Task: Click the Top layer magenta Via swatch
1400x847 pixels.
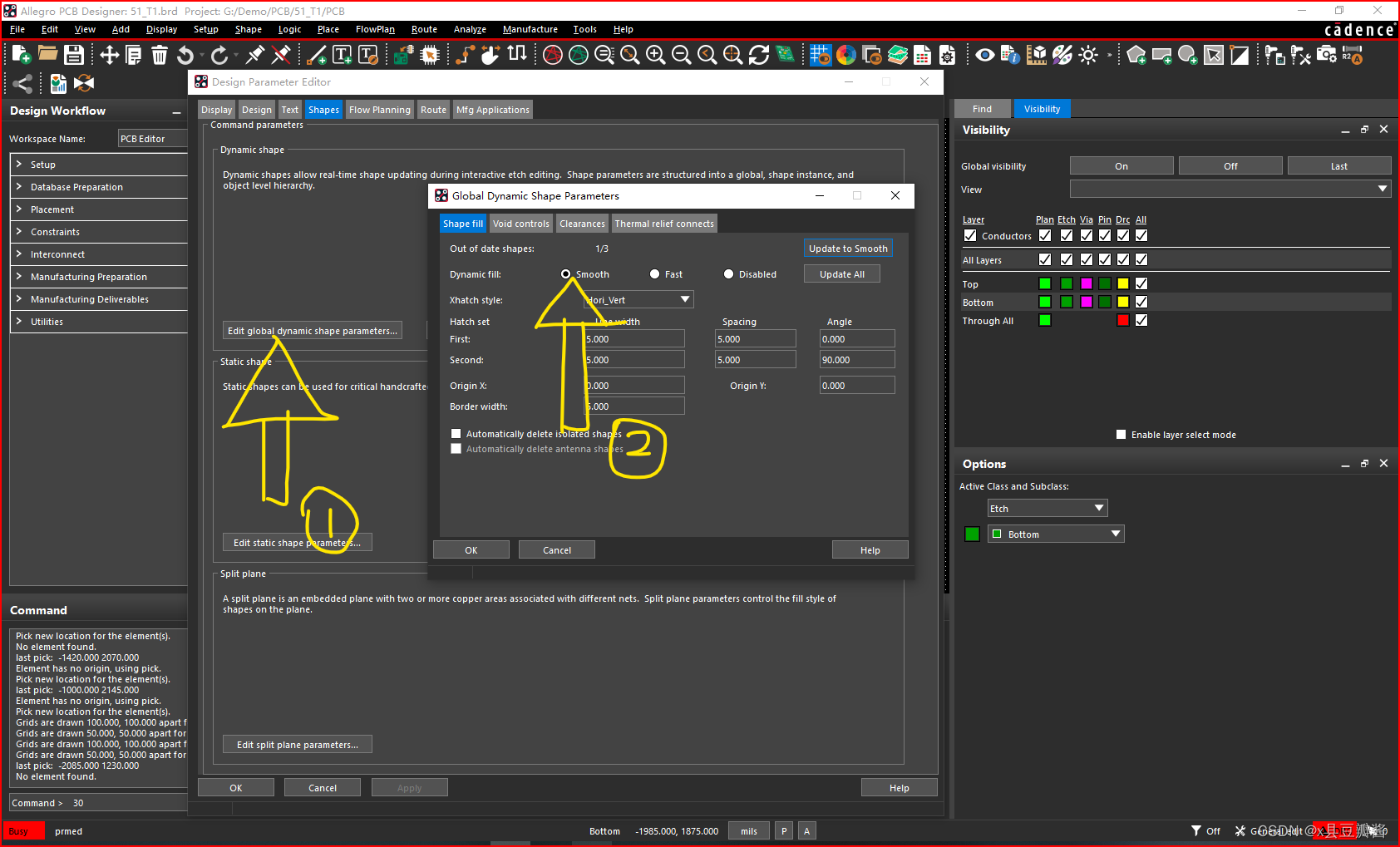Action: 1086,284
